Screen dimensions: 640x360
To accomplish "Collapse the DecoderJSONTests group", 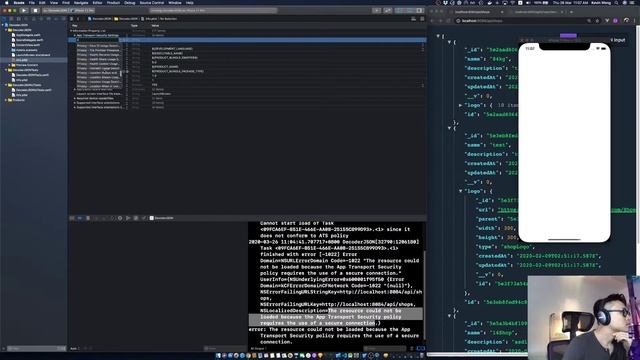I will 6,70.
